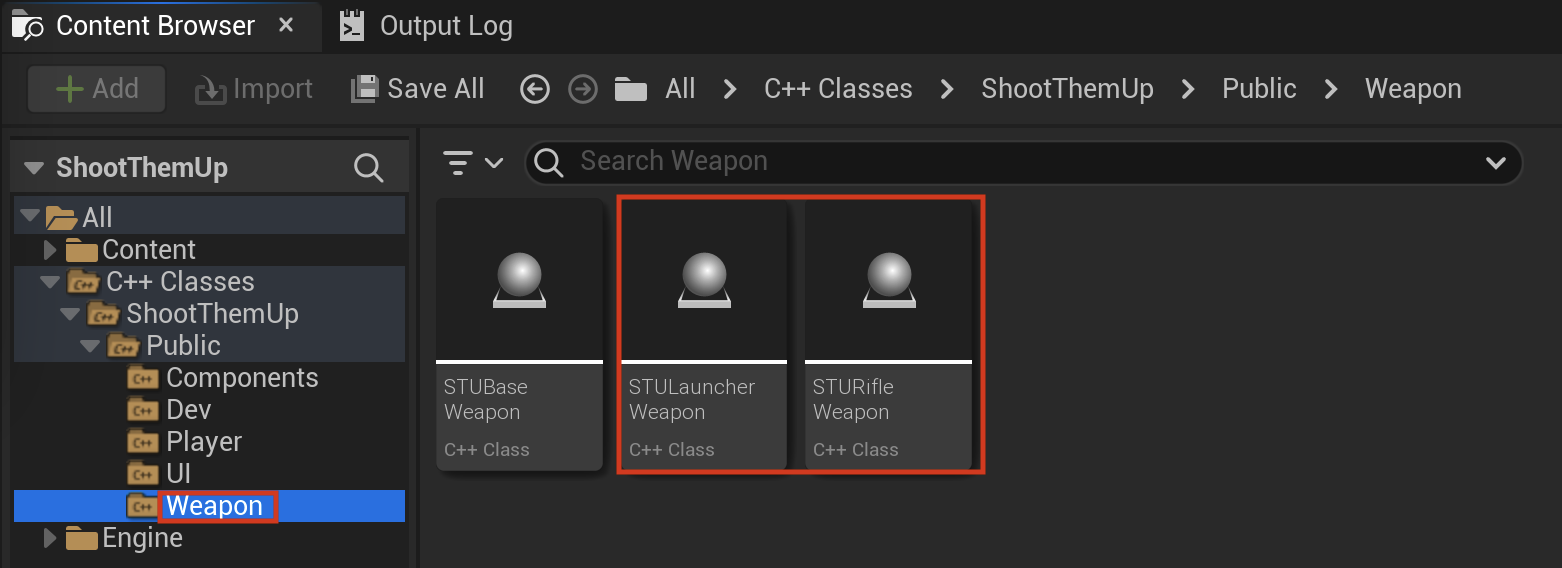1562x568 pixels.
Task: Expand the Engine folder tree arrow
Action: coord(51,538)
